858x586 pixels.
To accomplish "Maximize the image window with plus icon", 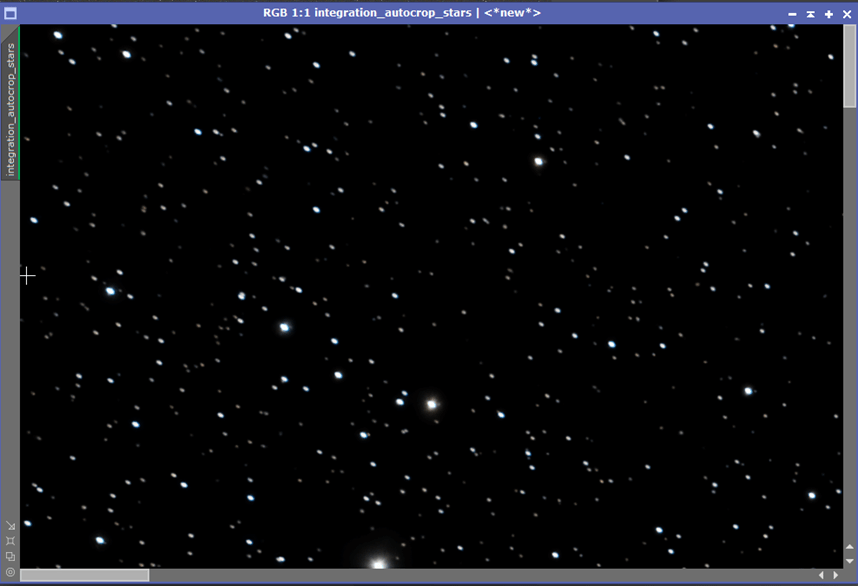I will (x=829, y=14).
